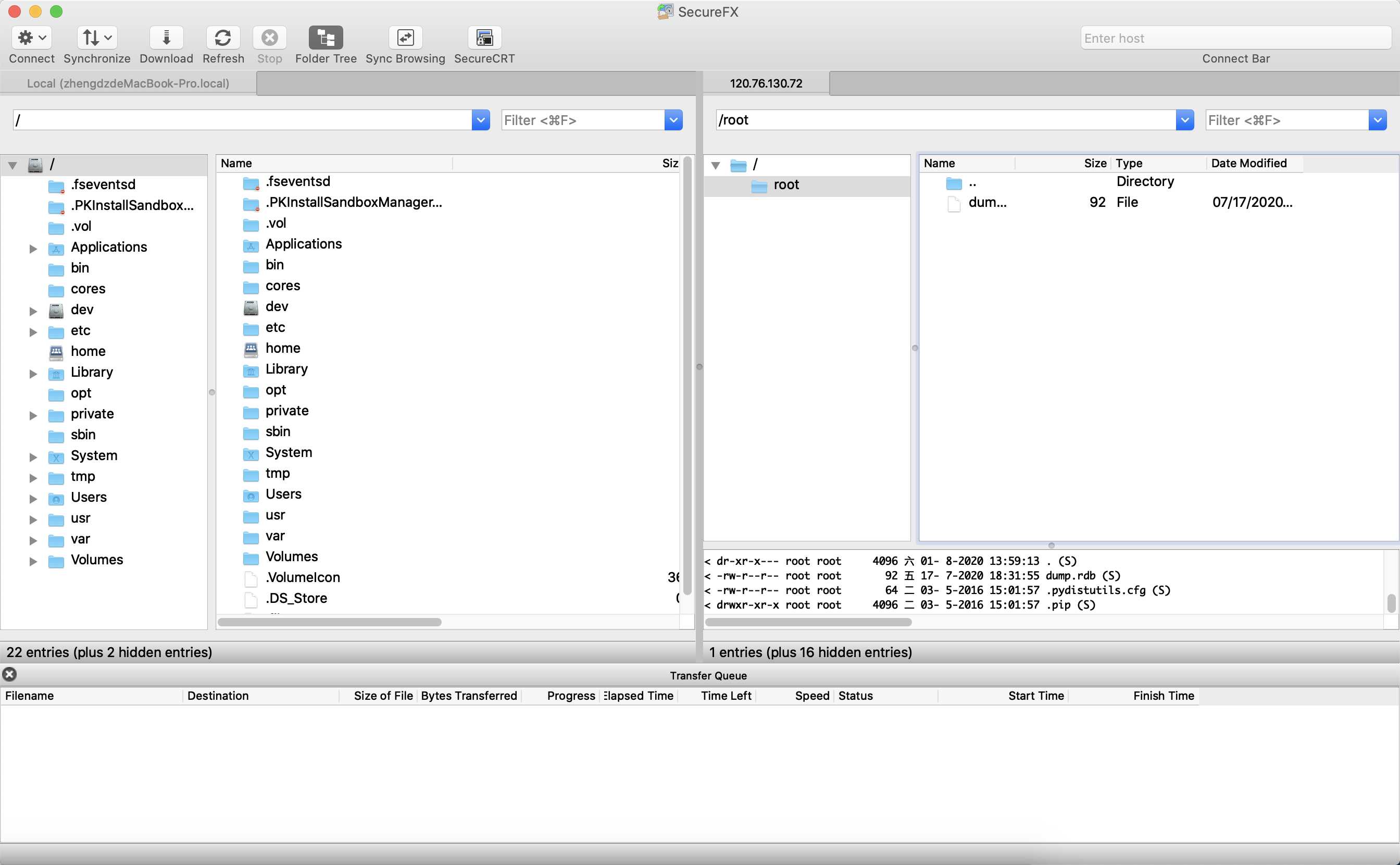Select the dump.rdb file on remote server

point(988,202)
